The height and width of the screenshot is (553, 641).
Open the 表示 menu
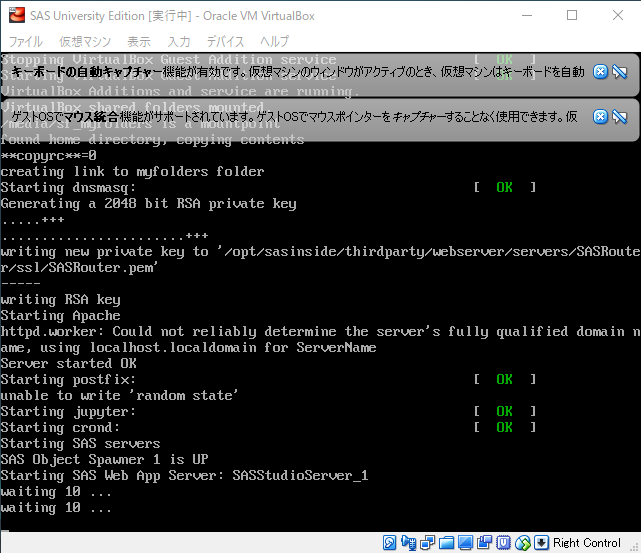139,41
